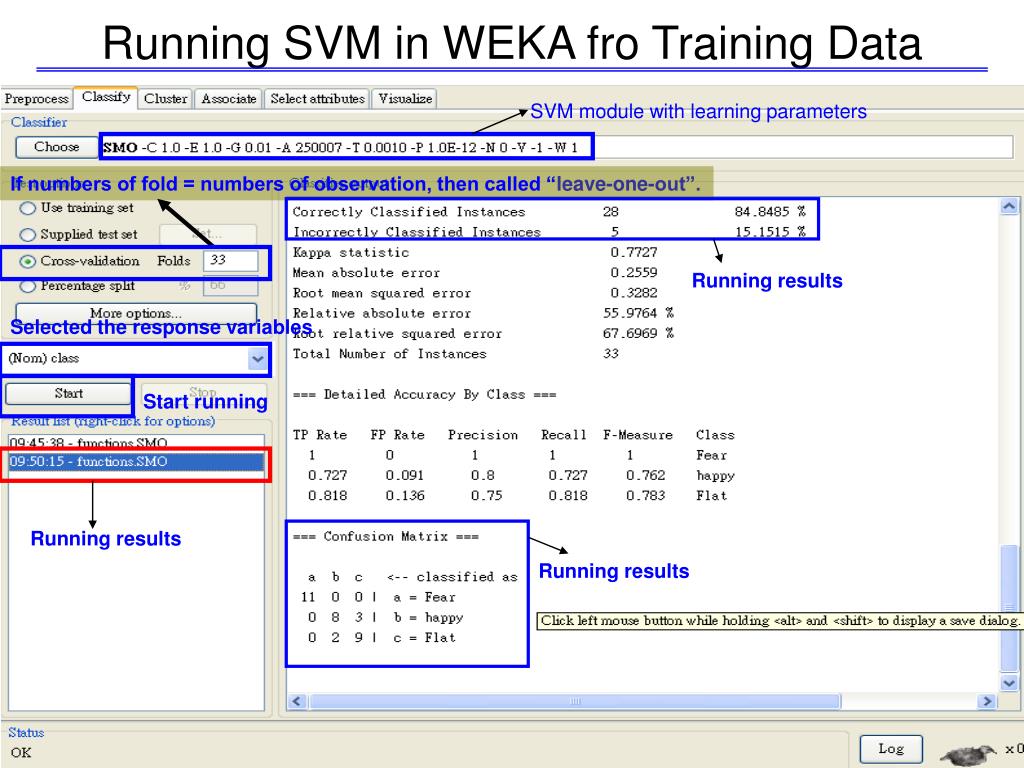This screenshot has width=1024, height=768.
Task: Select the 09:45:38 functions.SMO result
Action: (136, 442)
